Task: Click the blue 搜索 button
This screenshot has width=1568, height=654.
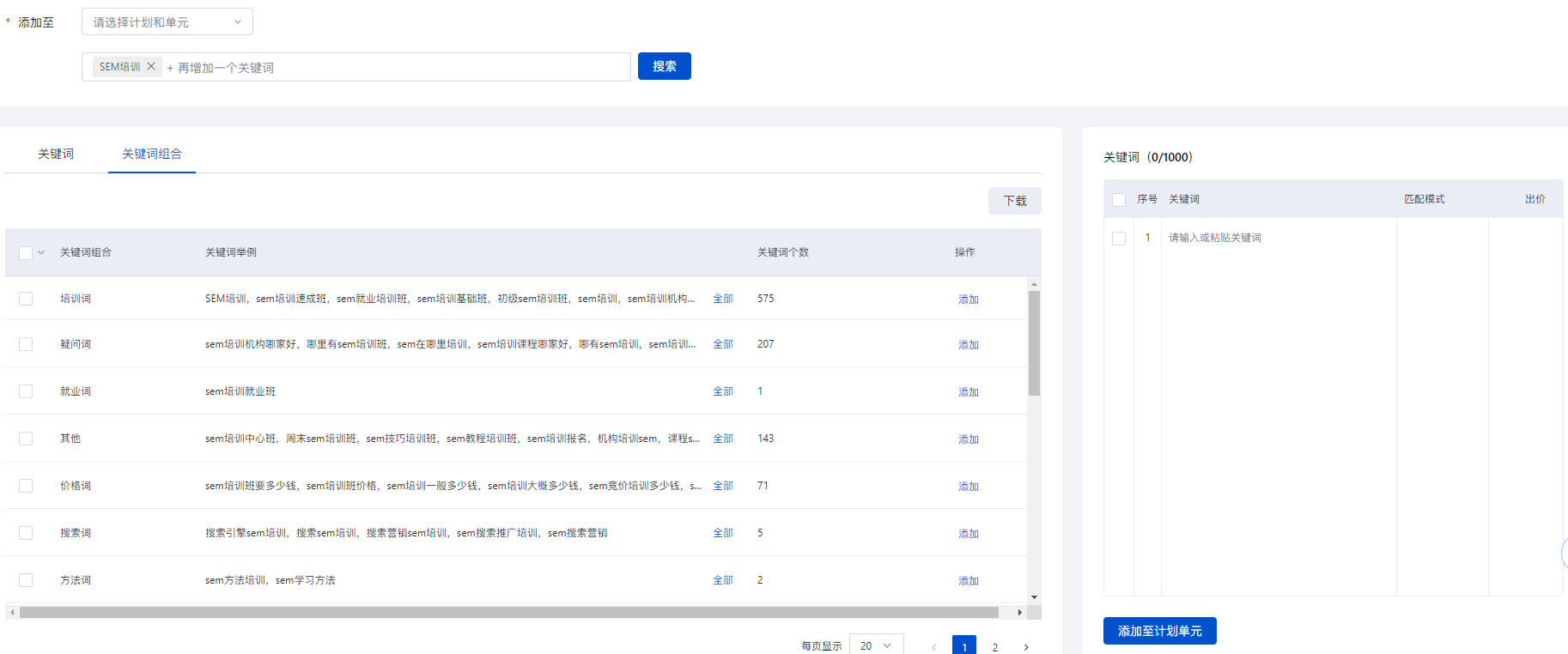Action: [664, 66]
